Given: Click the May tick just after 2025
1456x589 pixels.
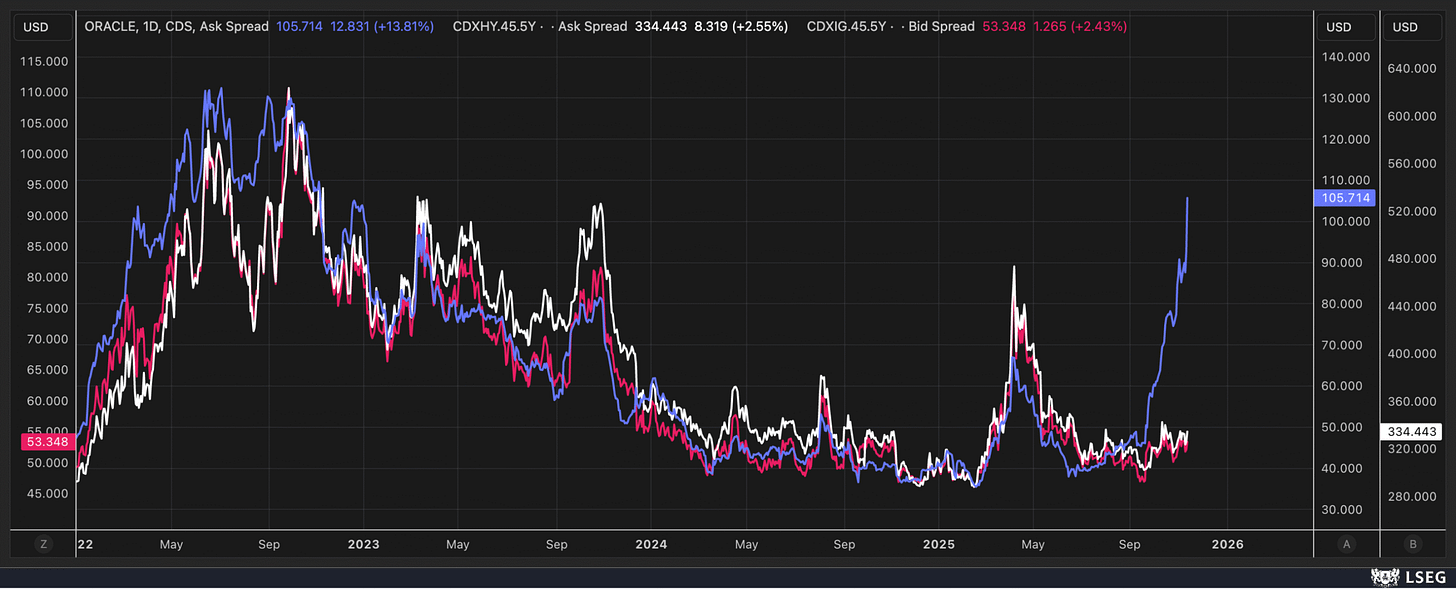Looking at the screenshot, I should click(x=1033, y=545).
